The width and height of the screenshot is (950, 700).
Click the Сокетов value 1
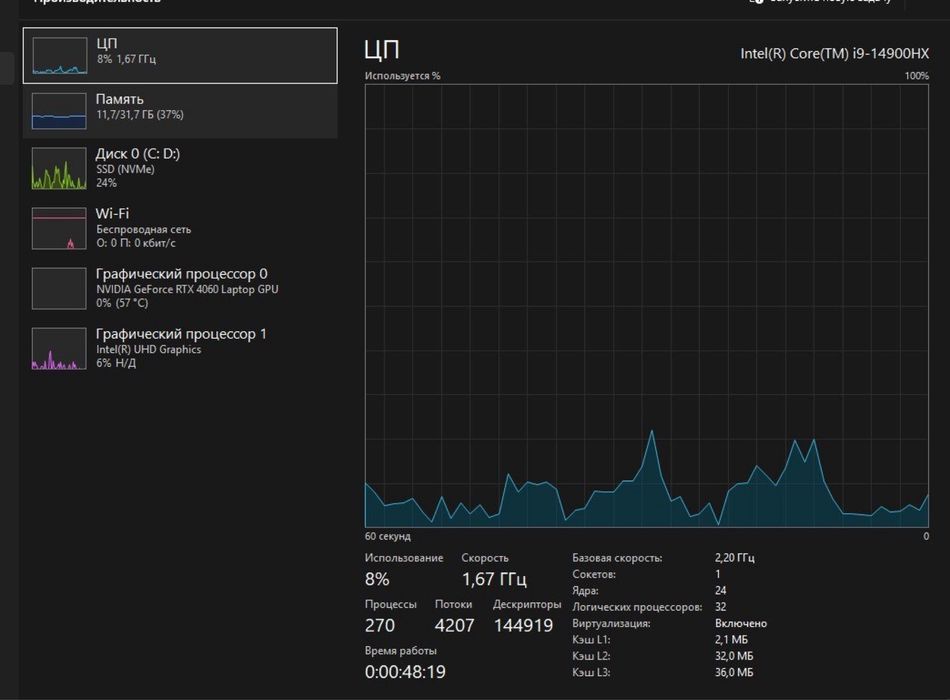[x=717, y=574]
